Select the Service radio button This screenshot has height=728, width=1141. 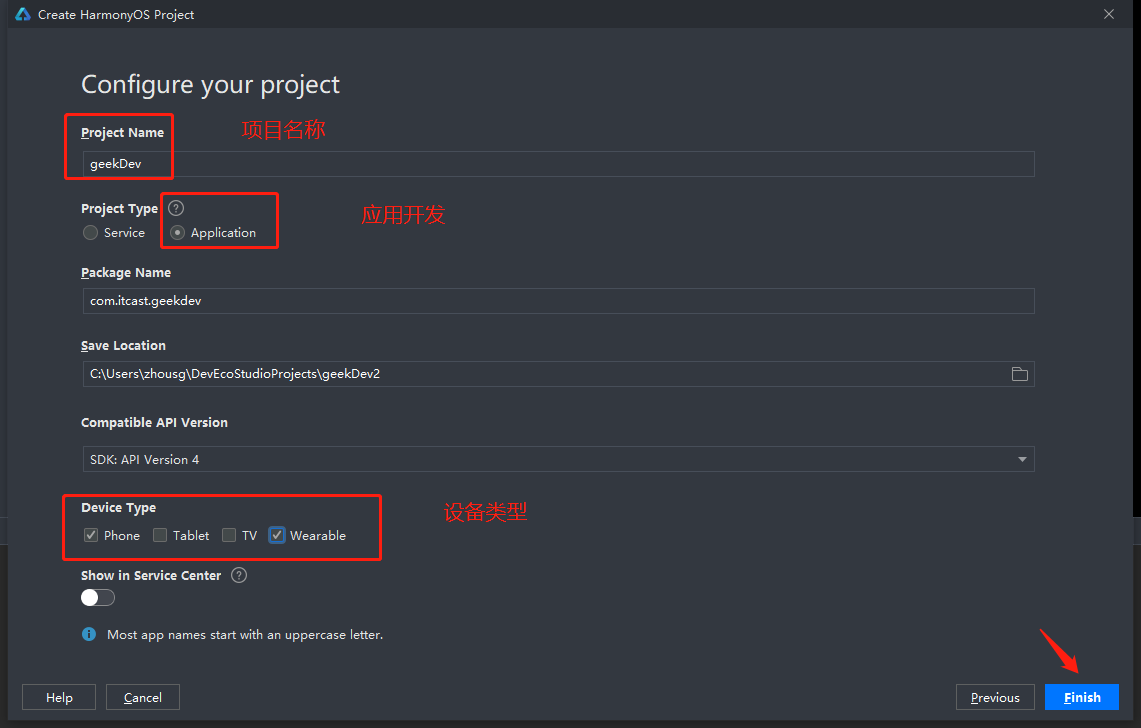[91, 233]
